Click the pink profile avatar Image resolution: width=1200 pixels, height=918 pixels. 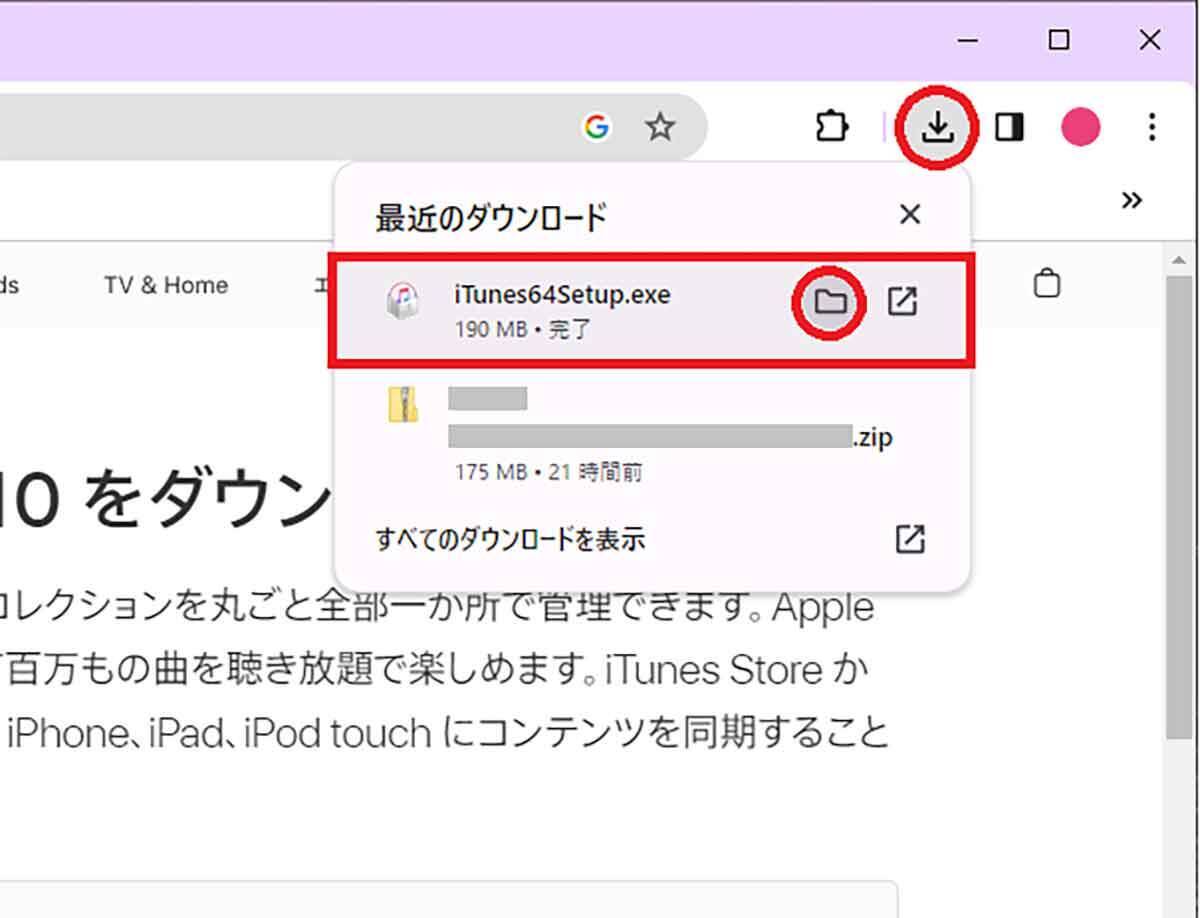coord(1080,127)
